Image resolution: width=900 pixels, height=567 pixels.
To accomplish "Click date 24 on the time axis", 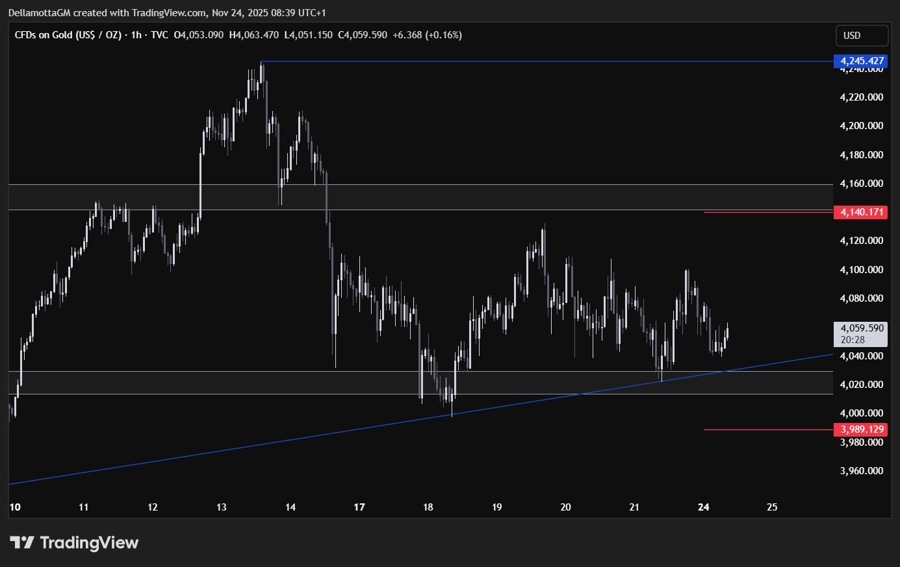I will [x=704, y=507].
